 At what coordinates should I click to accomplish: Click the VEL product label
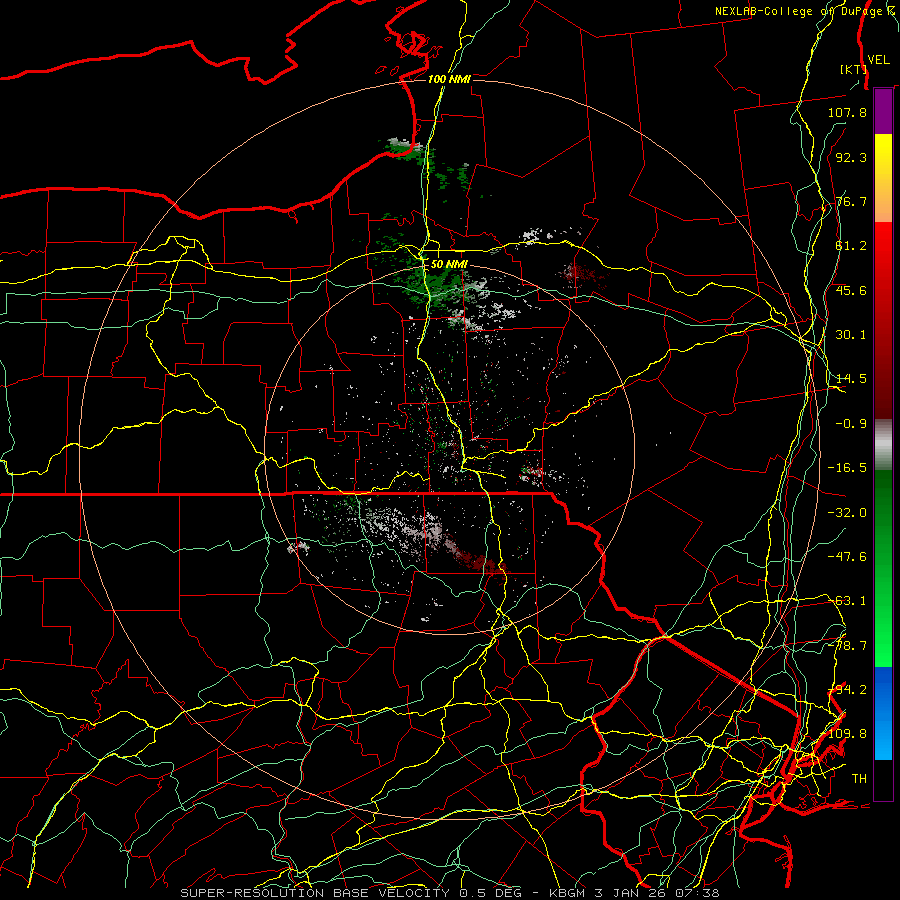pyautogui.click(x=878, y=60)
